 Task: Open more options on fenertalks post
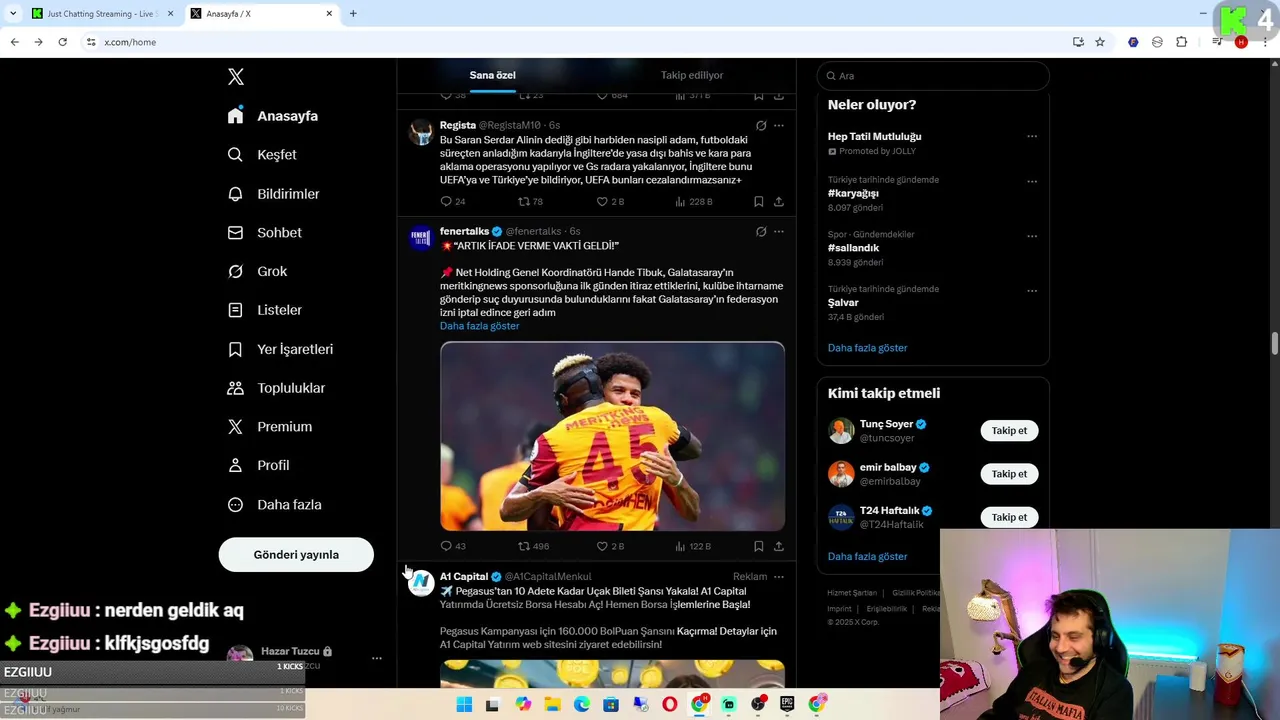(779, 232)
